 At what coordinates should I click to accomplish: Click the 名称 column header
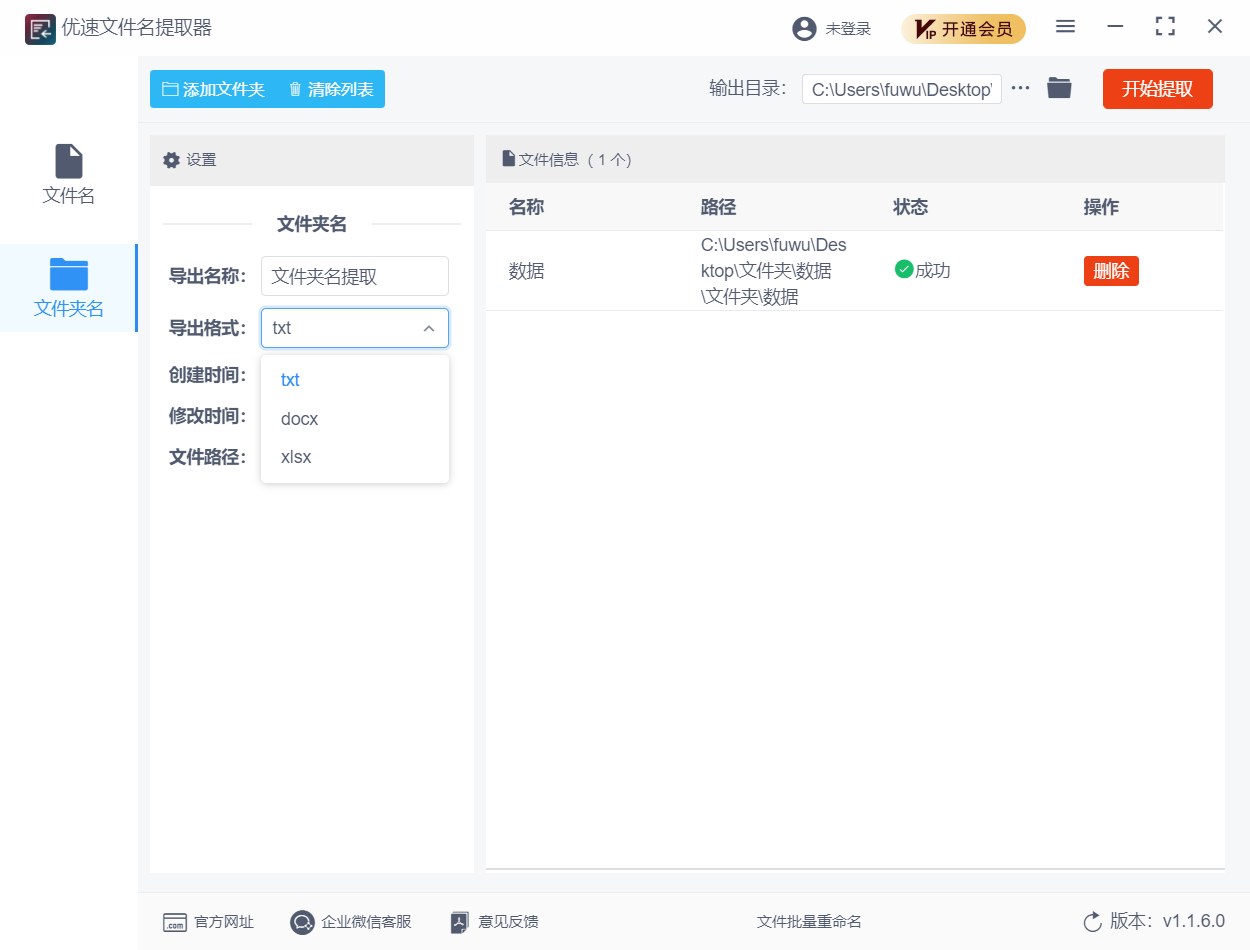[x=526, y=207]
